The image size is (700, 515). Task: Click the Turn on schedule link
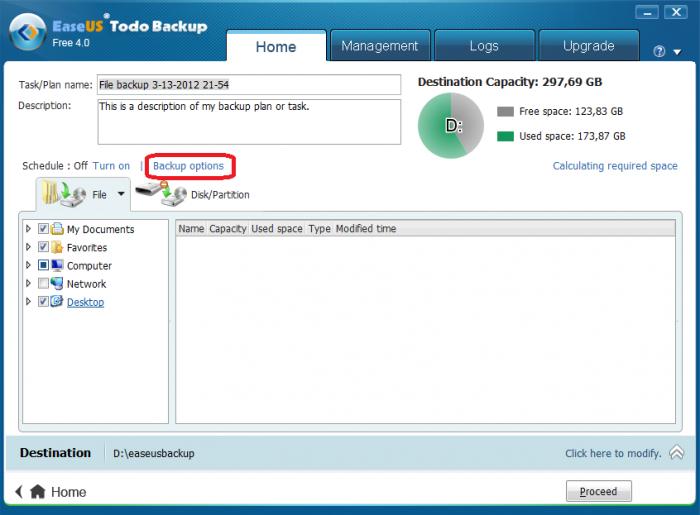click(111, 166)
